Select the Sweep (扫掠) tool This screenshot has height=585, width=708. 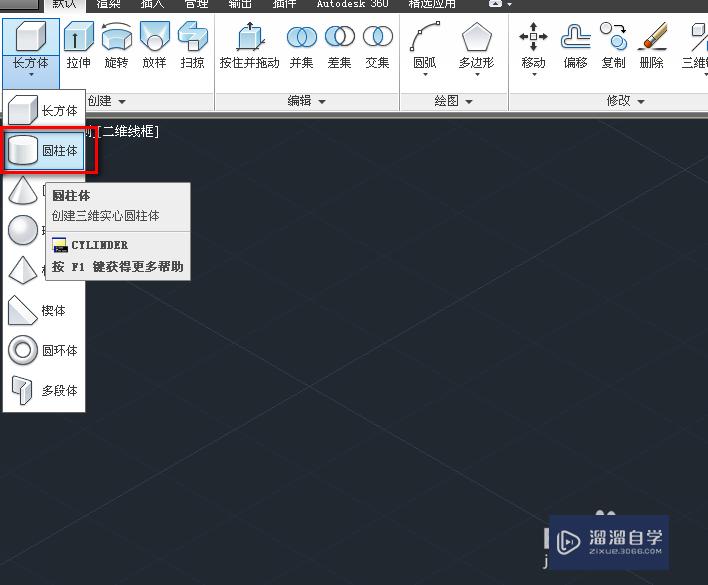pos(192,45)
